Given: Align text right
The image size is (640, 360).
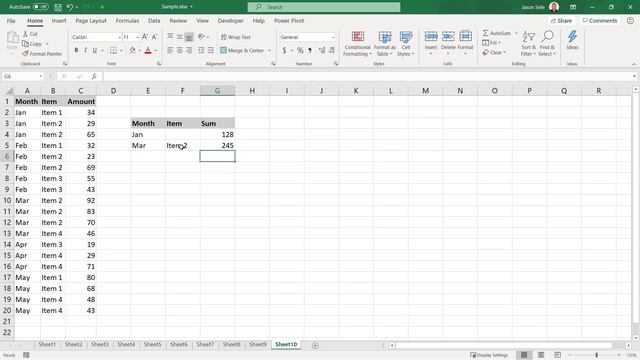Looking at the screenshot, I should pyautogui.click(x=189, y=50).
